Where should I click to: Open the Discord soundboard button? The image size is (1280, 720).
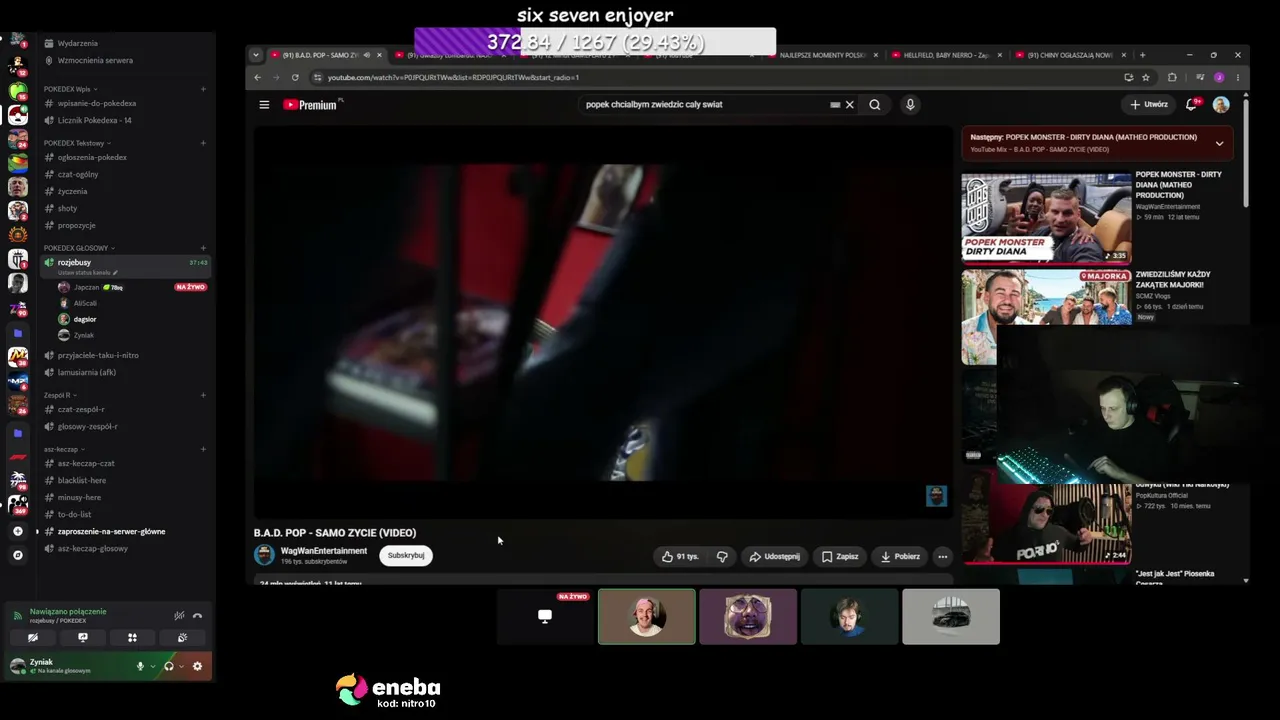[x=182, y=637]
